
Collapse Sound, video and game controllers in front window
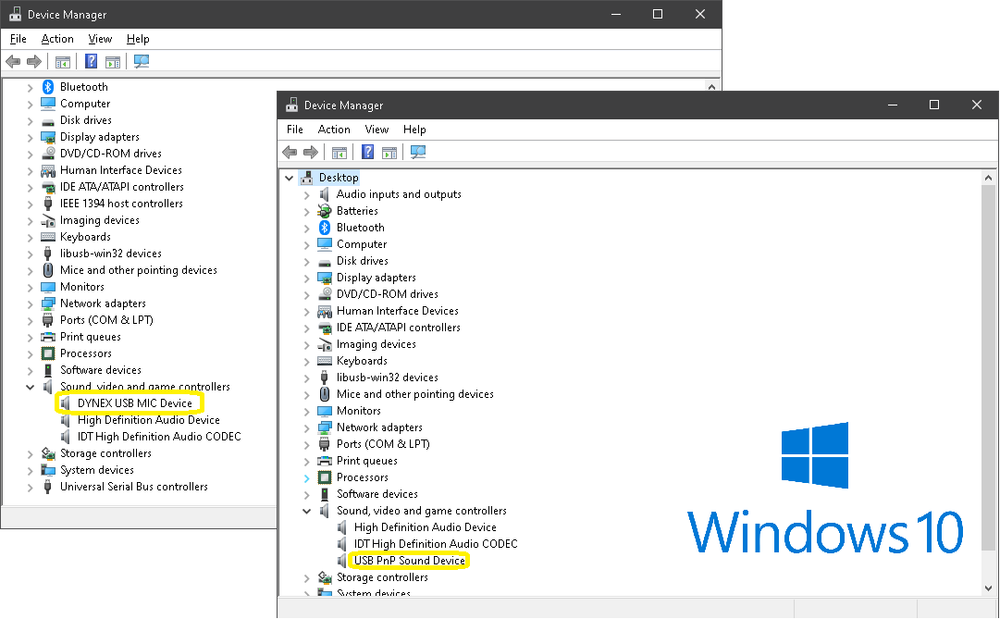pyautogui.click(x=307, y=511)
